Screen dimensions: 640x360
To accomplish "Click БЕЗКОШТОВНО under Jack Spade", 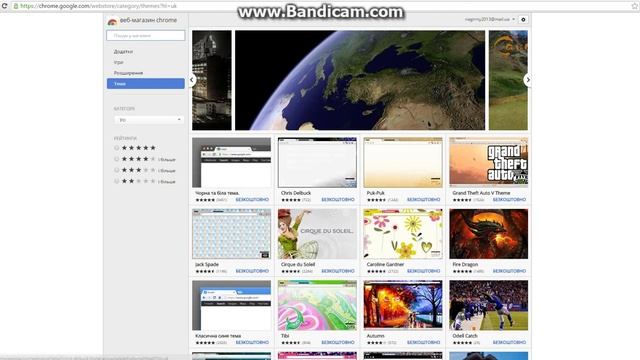I will point(252,271).
